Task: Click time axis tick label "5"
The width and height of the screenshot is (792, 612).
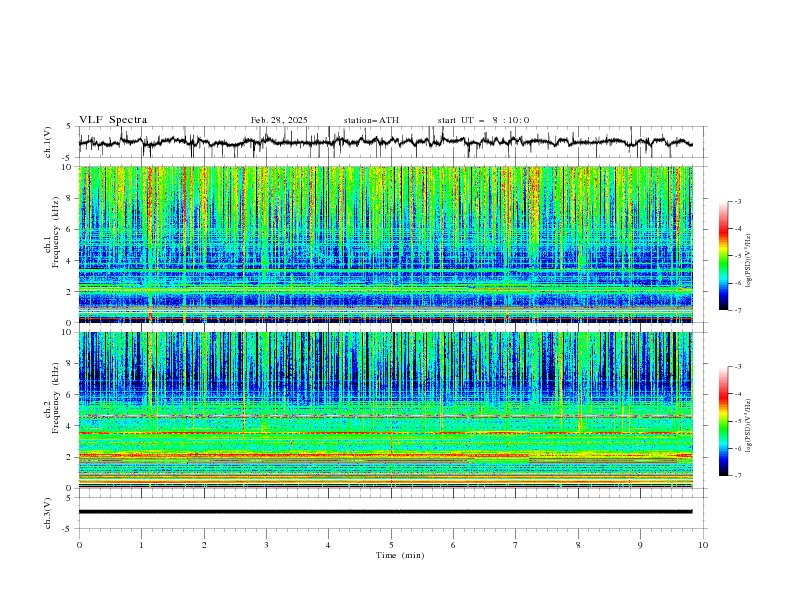Action: [x=391, y=545]
